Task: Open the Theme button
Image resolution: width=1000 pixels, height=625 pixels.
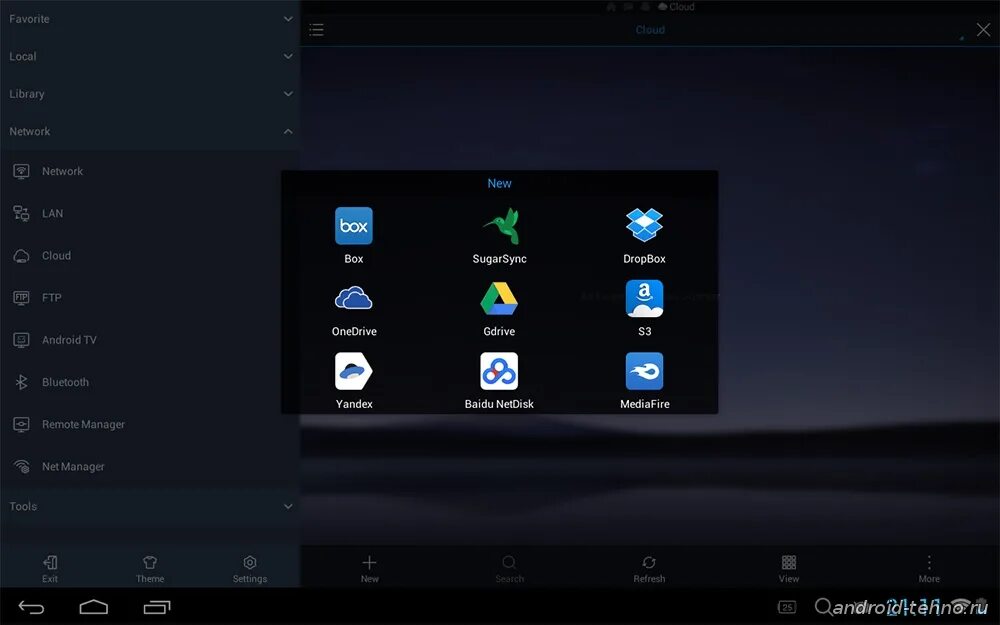Action: (x=150, y=569)
